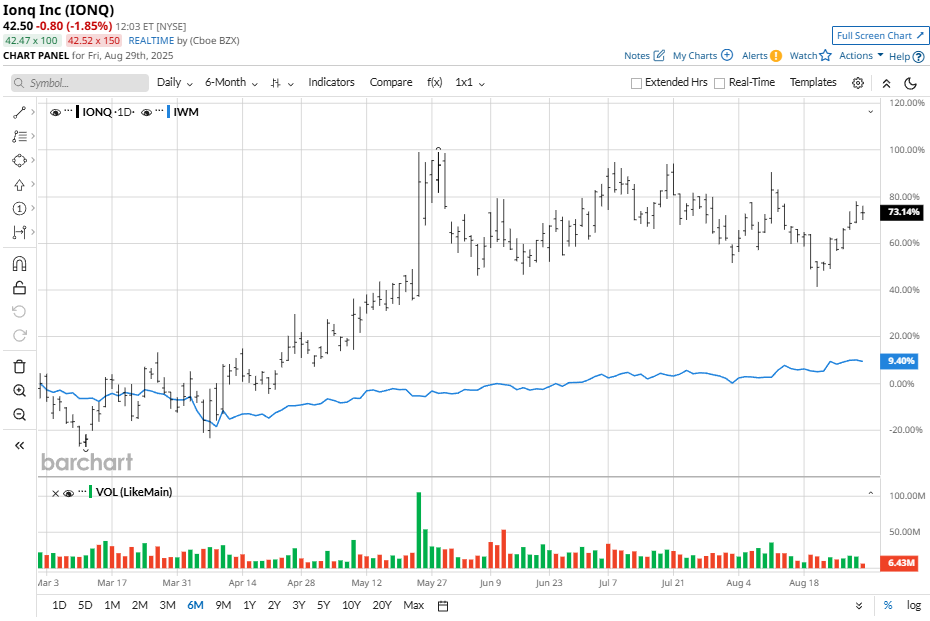This screenshot has width=930, height=621.
Task: Select the measure range tool
Action: [x=19, y=232]
